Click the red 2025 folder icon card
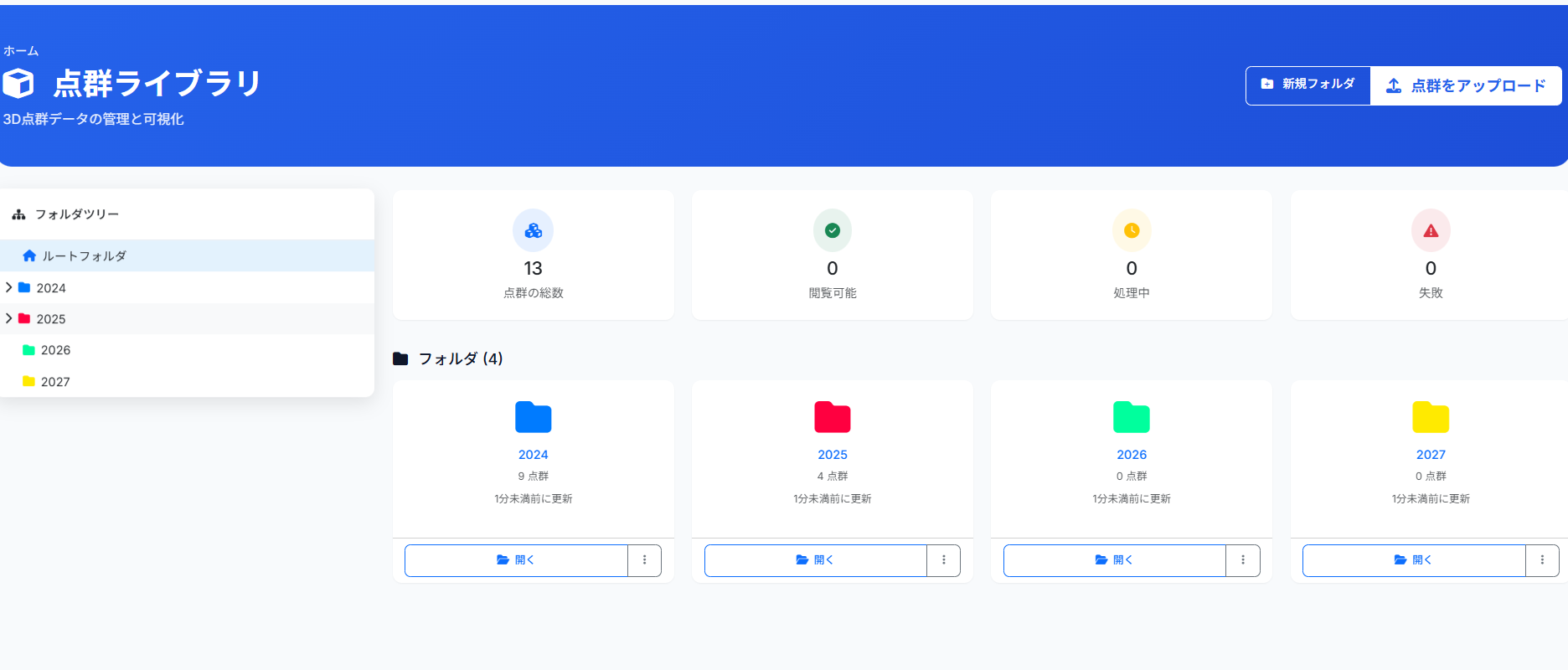Screen dimensions: 1568x670 click(832, 417)
